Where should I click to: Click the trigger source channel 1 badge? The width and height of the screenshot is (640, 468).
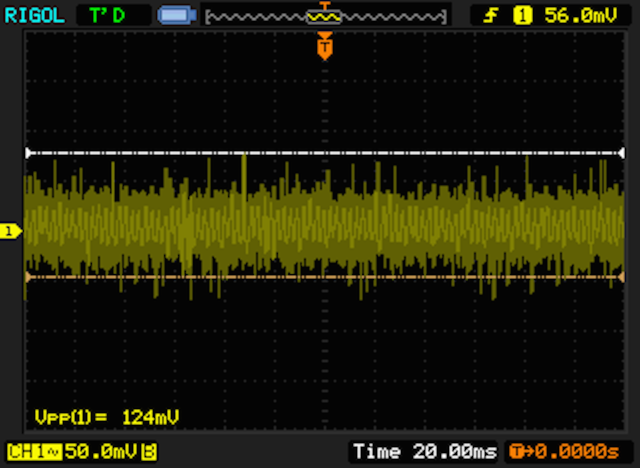(x=522, y=16)
